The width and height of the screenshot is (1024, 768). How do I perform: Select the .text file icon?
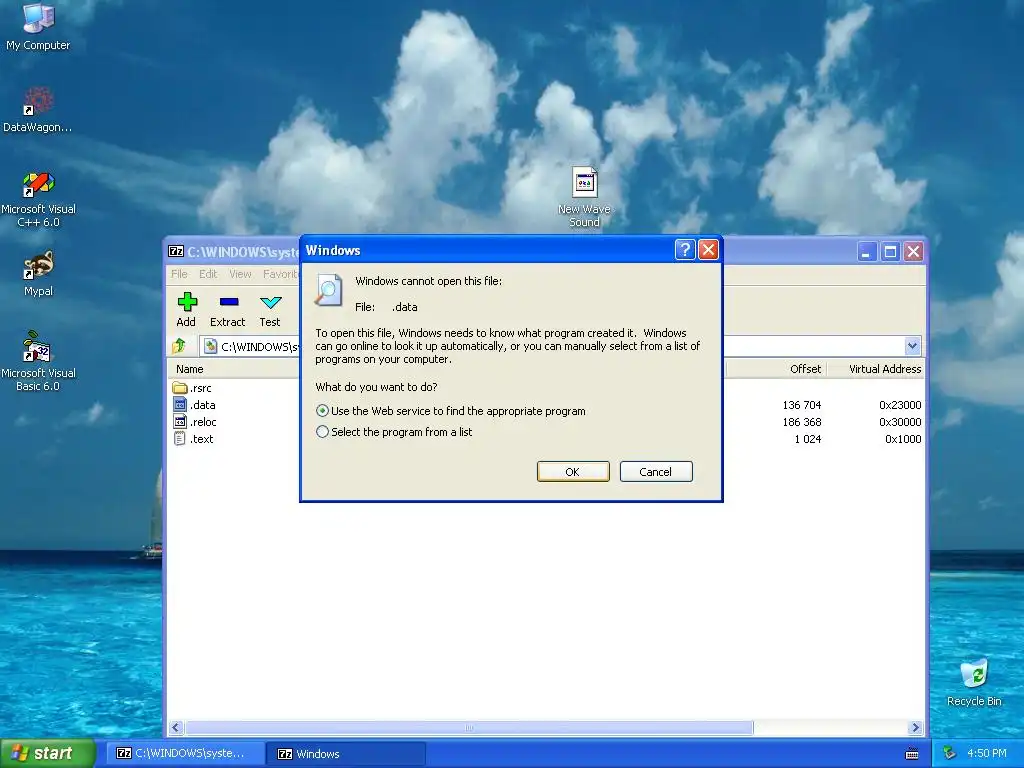click(180, 439)
